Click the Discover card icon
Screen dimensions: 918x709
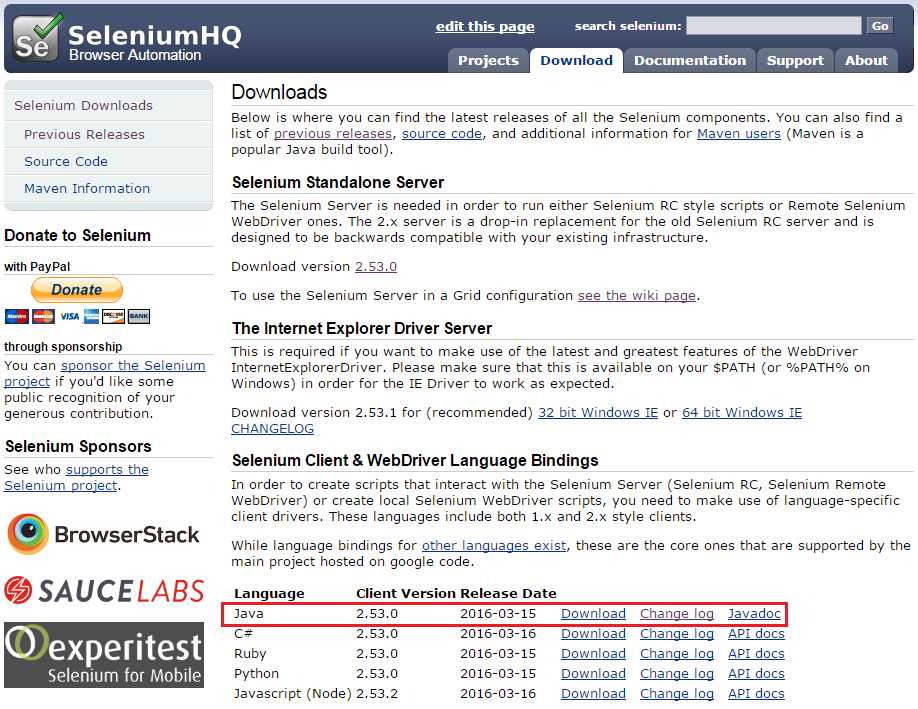[x=113, y=317]
